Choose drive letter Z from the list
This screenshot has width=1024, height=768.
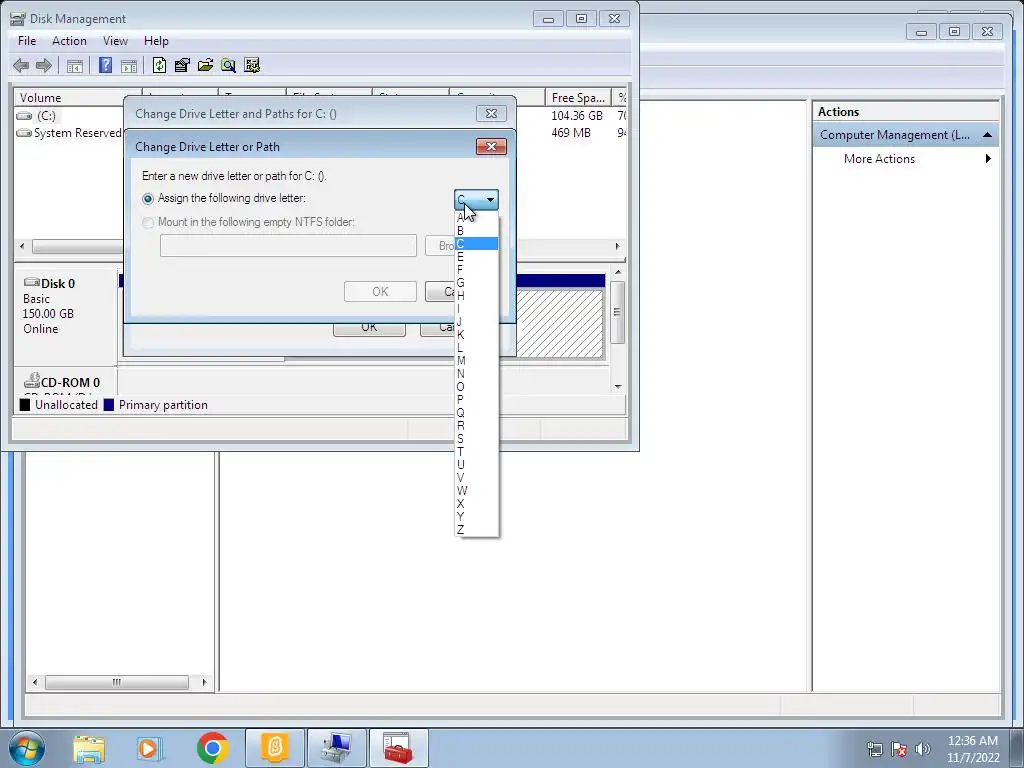(476, 530)
